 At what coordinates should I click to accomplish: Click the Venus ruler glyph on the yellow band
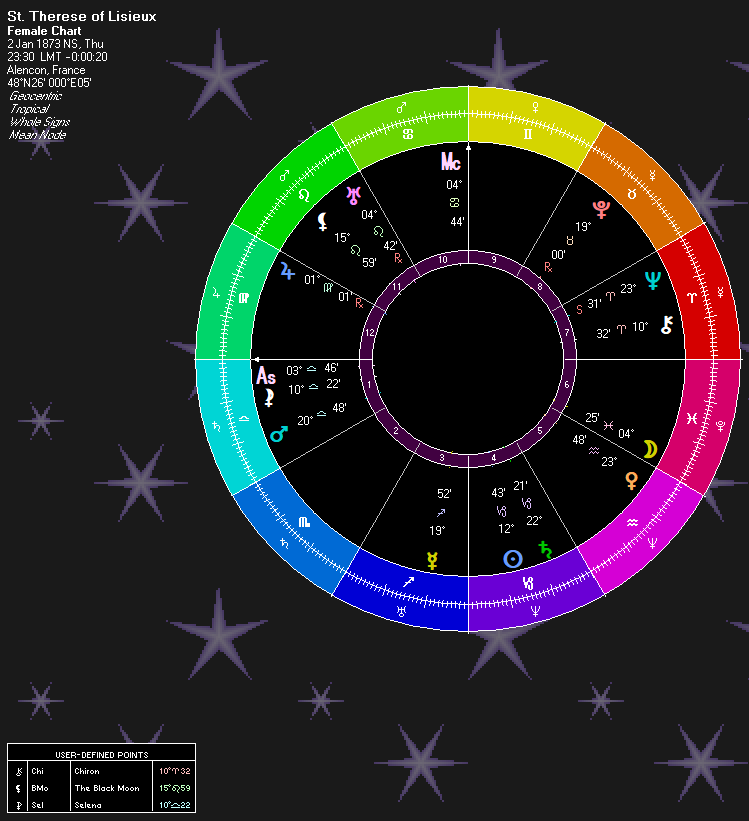click(535, 107)
